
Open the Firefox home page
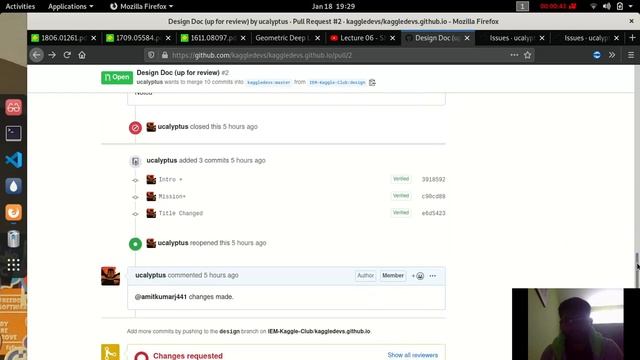(x=82, y=55)
